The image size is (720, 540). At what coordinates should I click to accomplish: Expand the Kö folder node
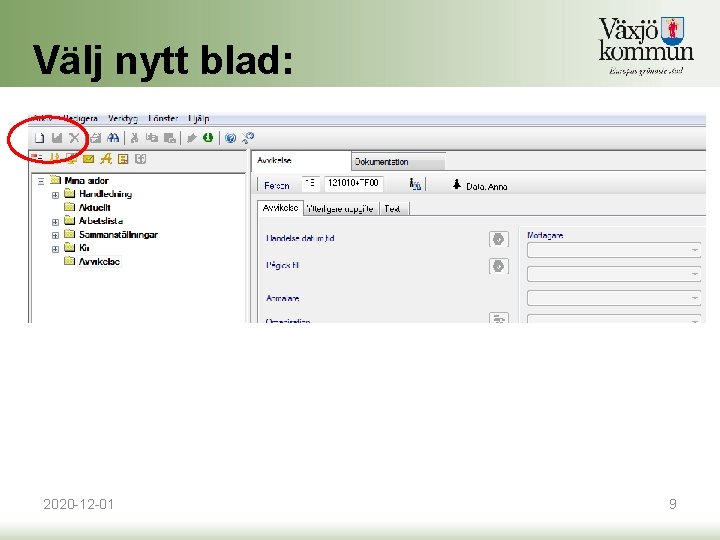pyautogui.click(x=55, y=249)
